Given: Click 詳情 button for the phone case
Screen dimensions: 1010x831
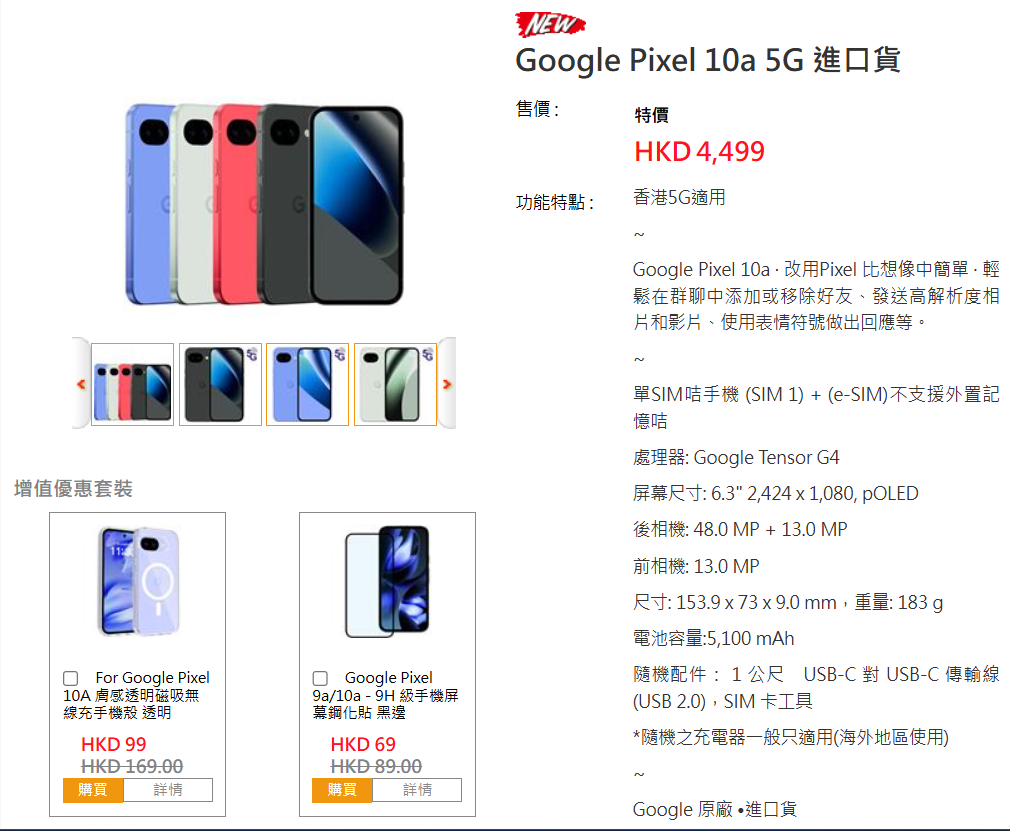Looking at the screenshot, I should tap(168, 790).
